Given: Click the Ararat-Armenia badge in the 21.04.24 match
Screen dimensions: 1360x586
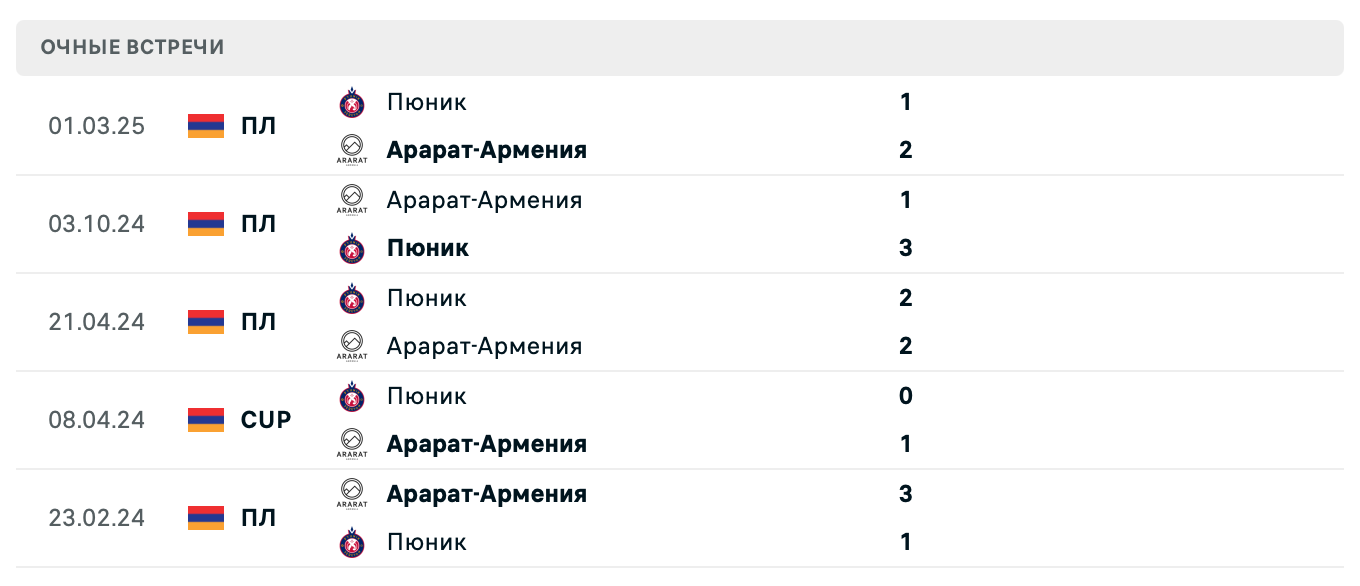Looking at the screenshot, I should [x=352, y=345].
